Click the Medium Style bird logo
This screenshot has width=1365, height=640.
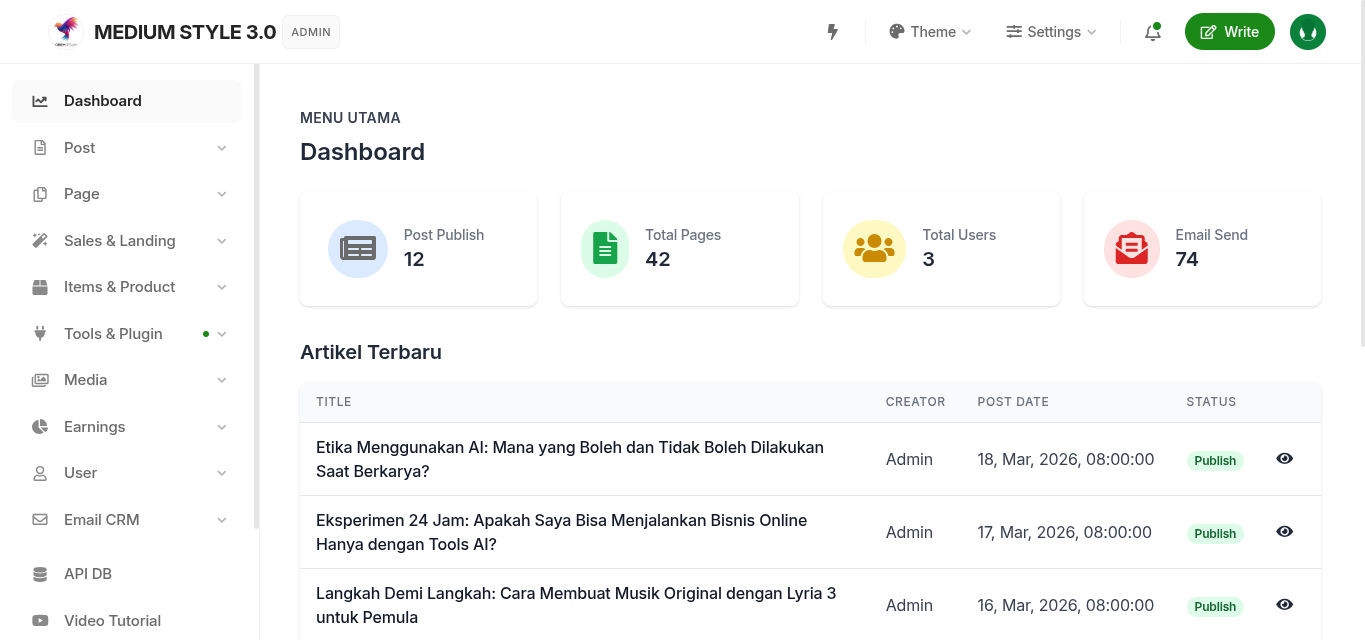click(x=65, y=31)
